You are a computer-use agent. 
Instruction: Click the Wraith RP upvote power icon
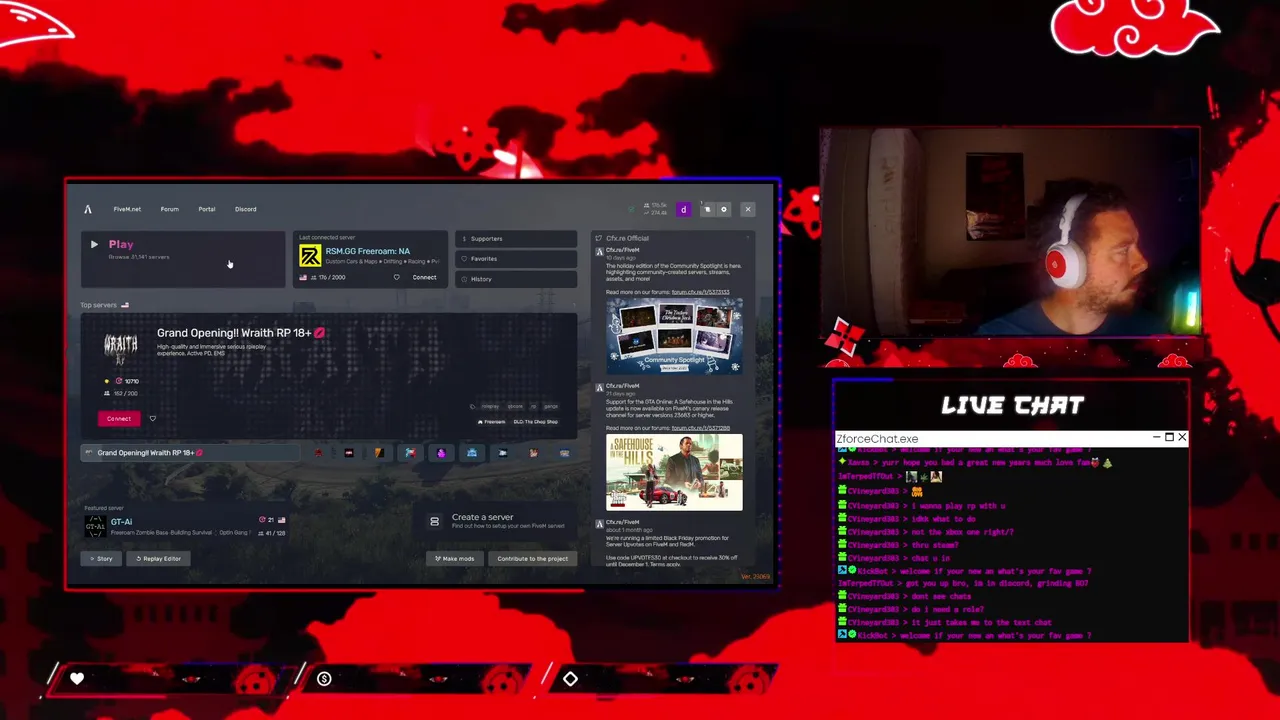[119, 381]
